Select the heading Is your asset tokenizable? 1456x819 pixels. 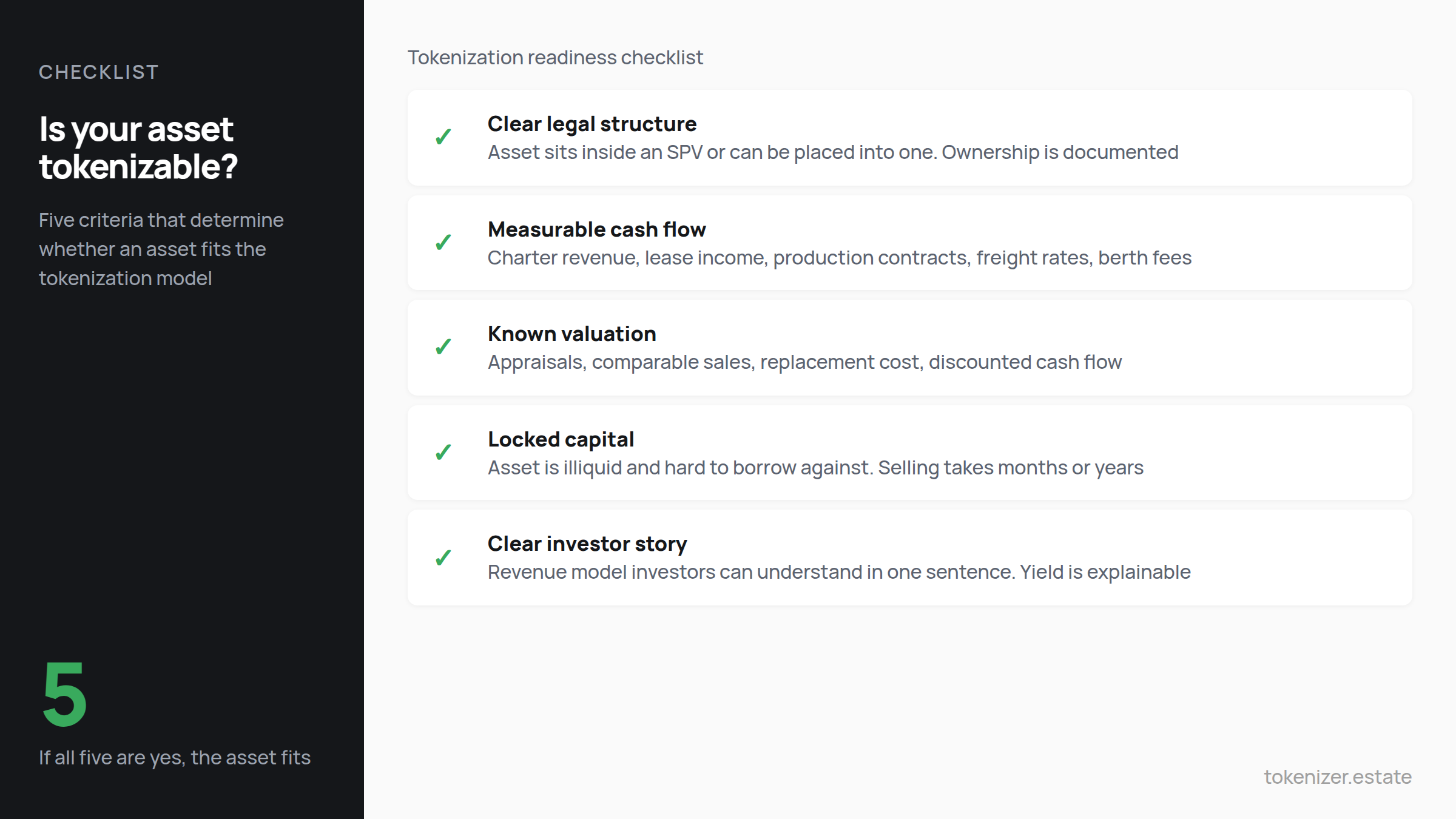click(x=138, y=146)
